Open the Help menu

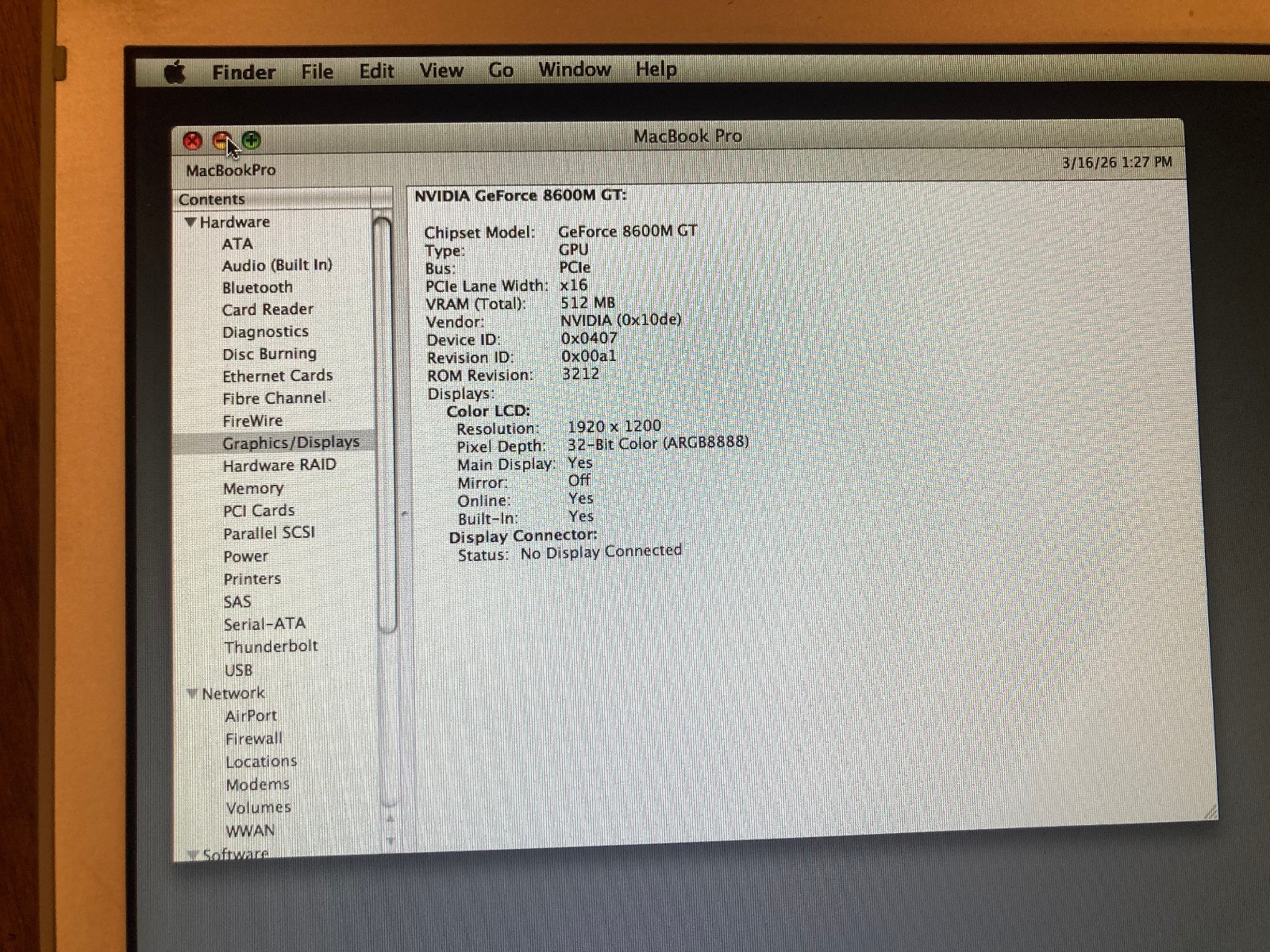656,70
